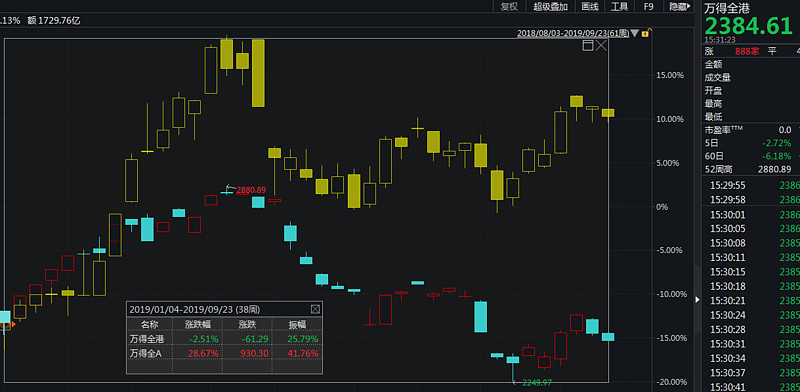Maximize the chart selection overlay box
800x392 pixels.
588,45
